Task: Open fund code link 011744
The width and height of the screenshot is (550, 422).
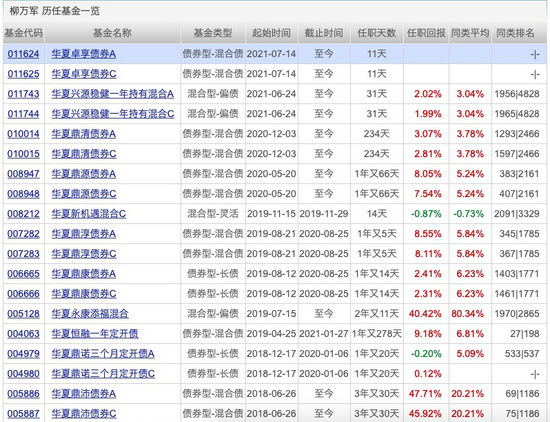Action: pos(23,114)
